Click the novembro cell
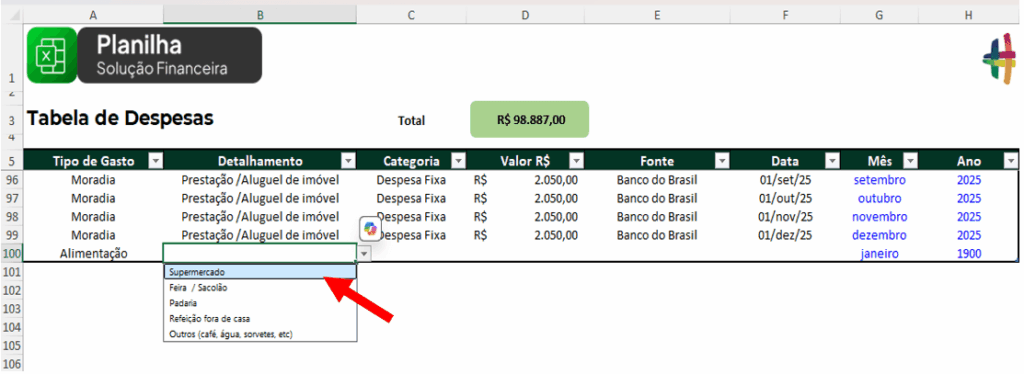1024x374 pixels. 879,217
